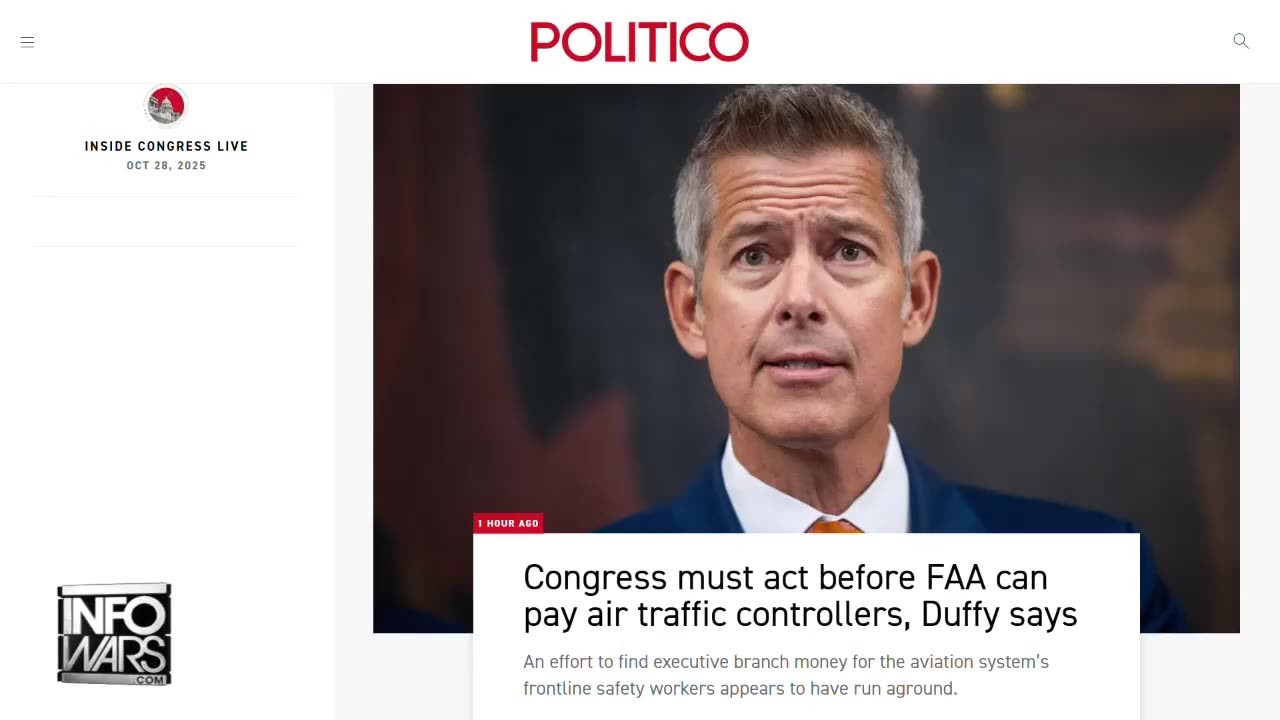Click the article summary about executive branch money
The height and width of the screenshot is (720, 1280).
(786, 675)
